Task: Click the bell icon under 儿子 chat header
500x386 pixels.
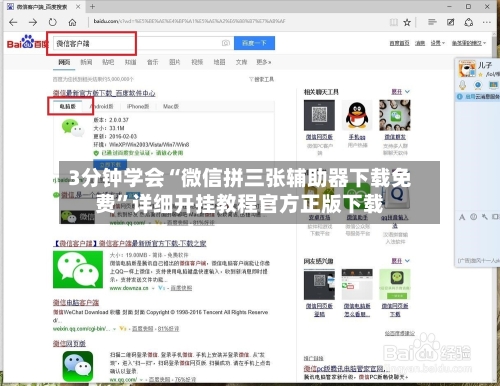Action: pyautogui.click(x=462, y=85)
